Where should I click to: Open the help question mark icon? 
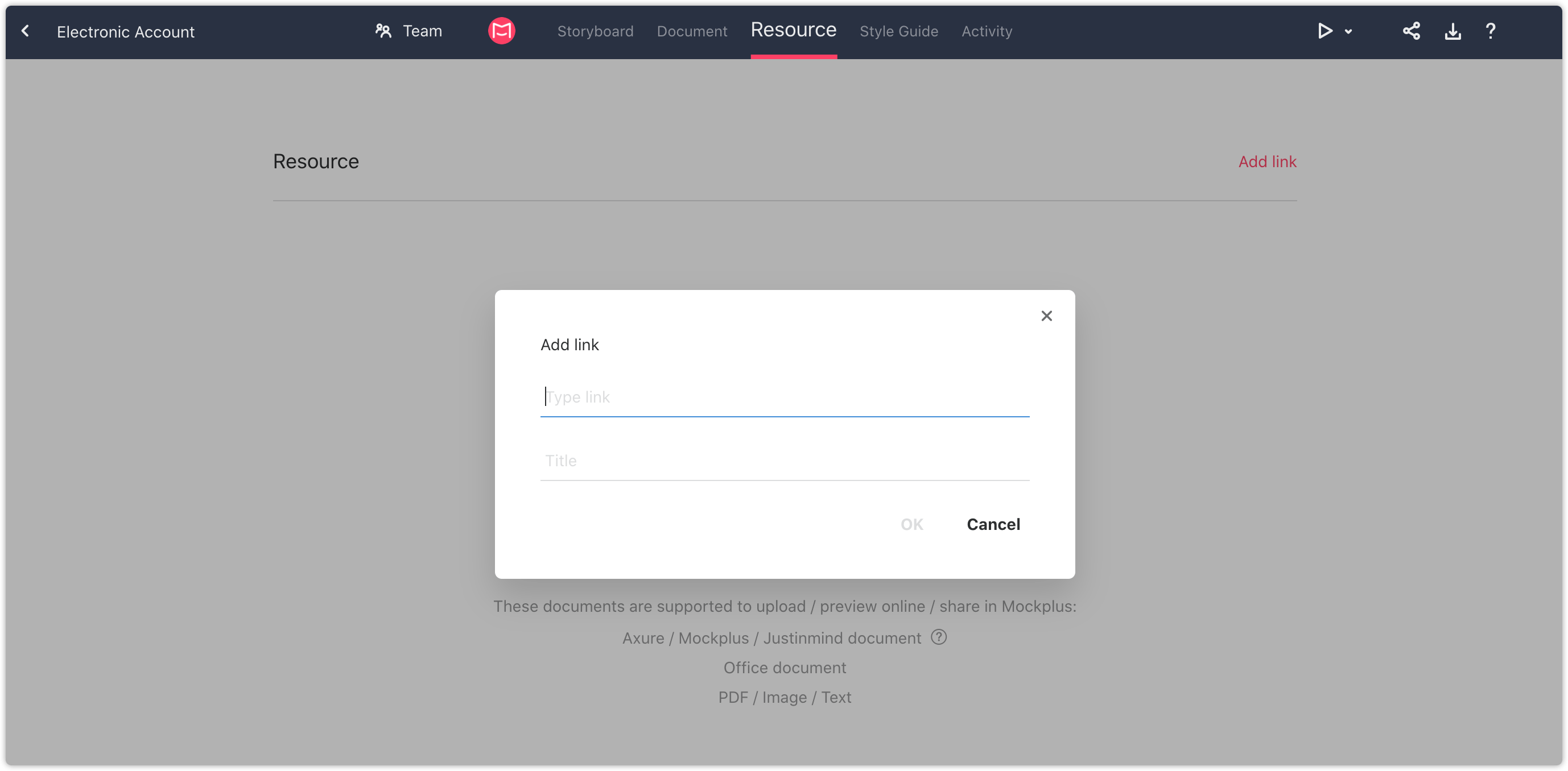1490,31
